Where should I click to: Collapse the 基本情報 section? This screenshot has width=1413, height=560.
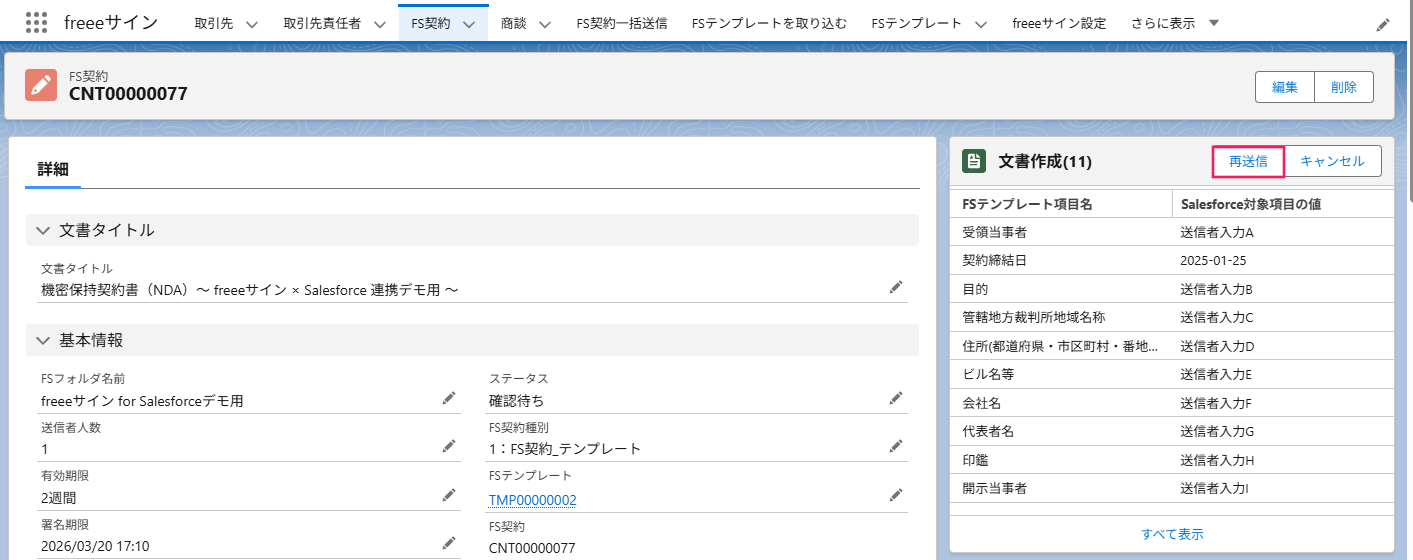click(43, 340)
